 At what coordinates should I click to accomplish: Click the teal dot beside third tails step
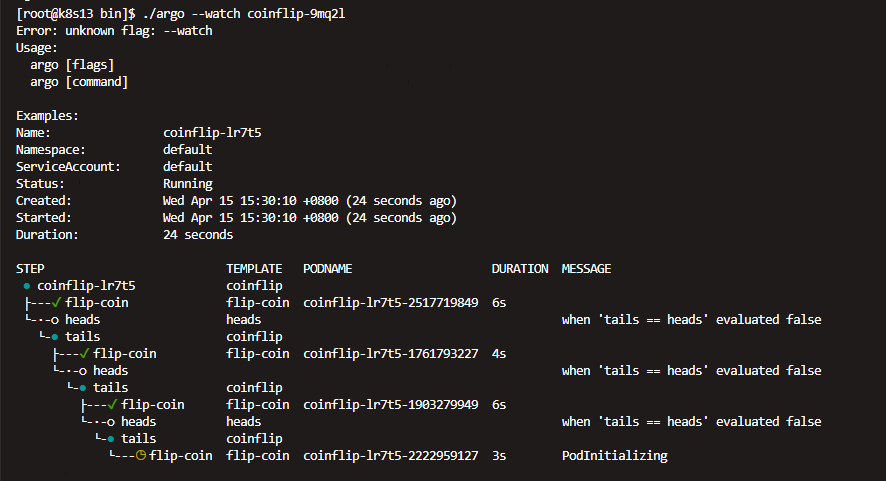pos(111,439)
